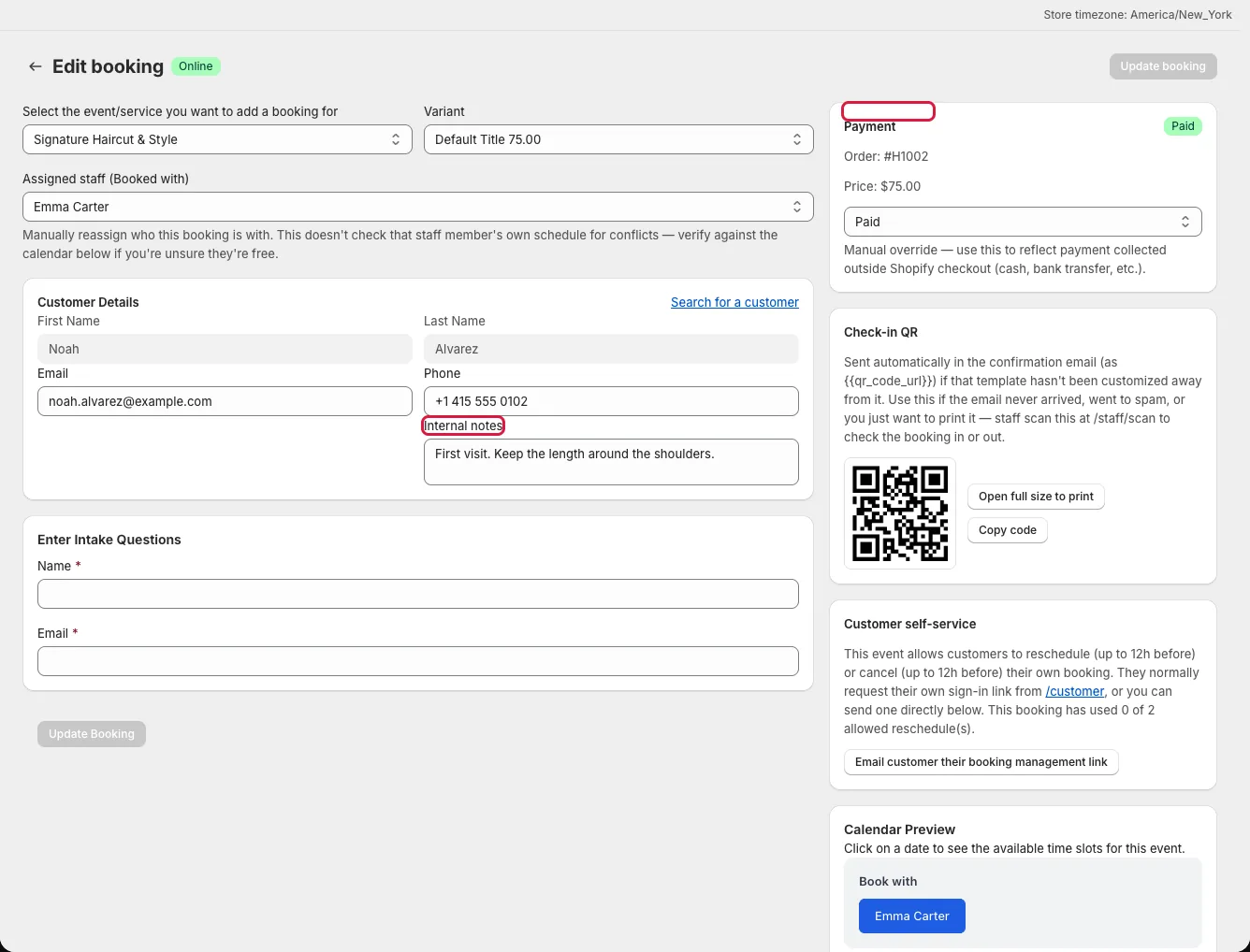This screenshot has width=1250, height=952.
Task: Open the Search for a customer link
Action: (x=734, y=302)
